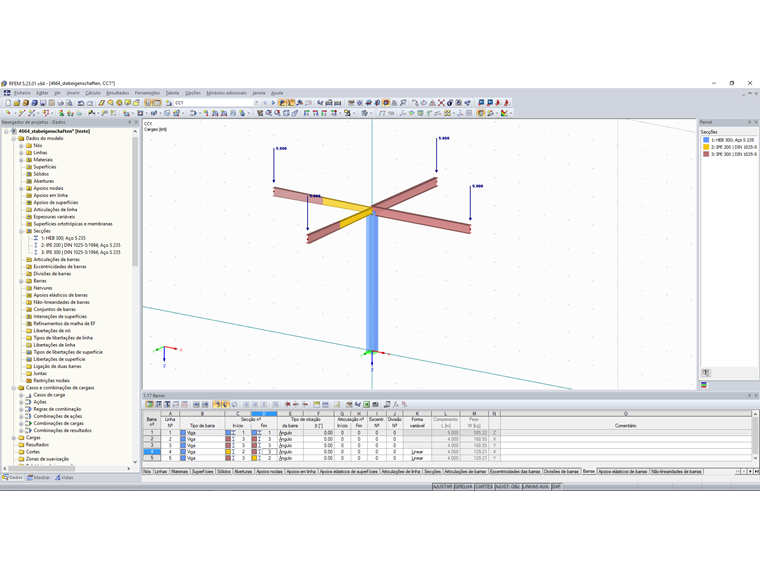Toggle the AJUSTAR snap mode in status bar
The height and width of the screenshot is (570, 760).
point(443,486)
